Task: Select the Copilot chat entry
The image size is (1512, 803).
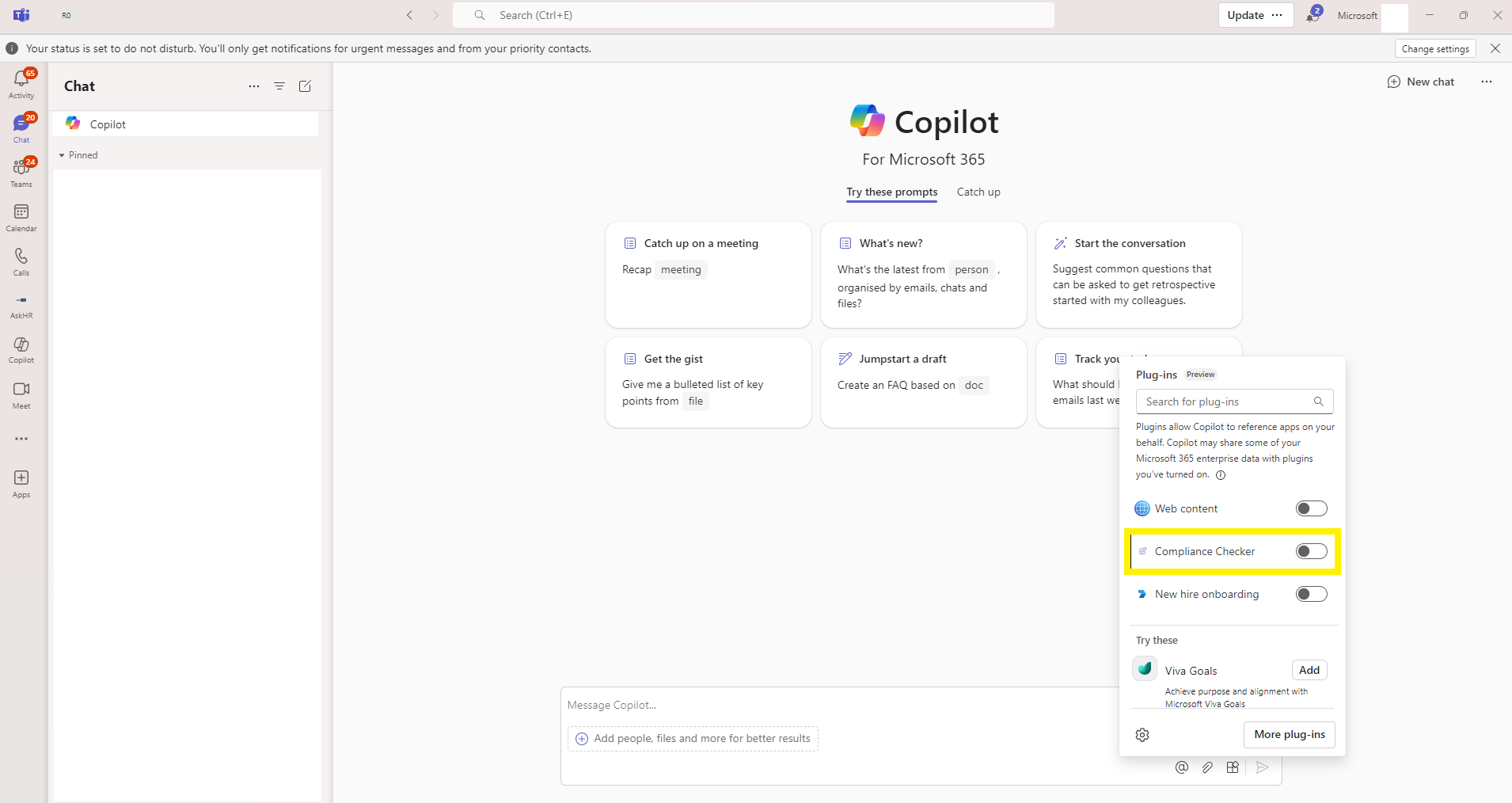Action: [185, 124]
